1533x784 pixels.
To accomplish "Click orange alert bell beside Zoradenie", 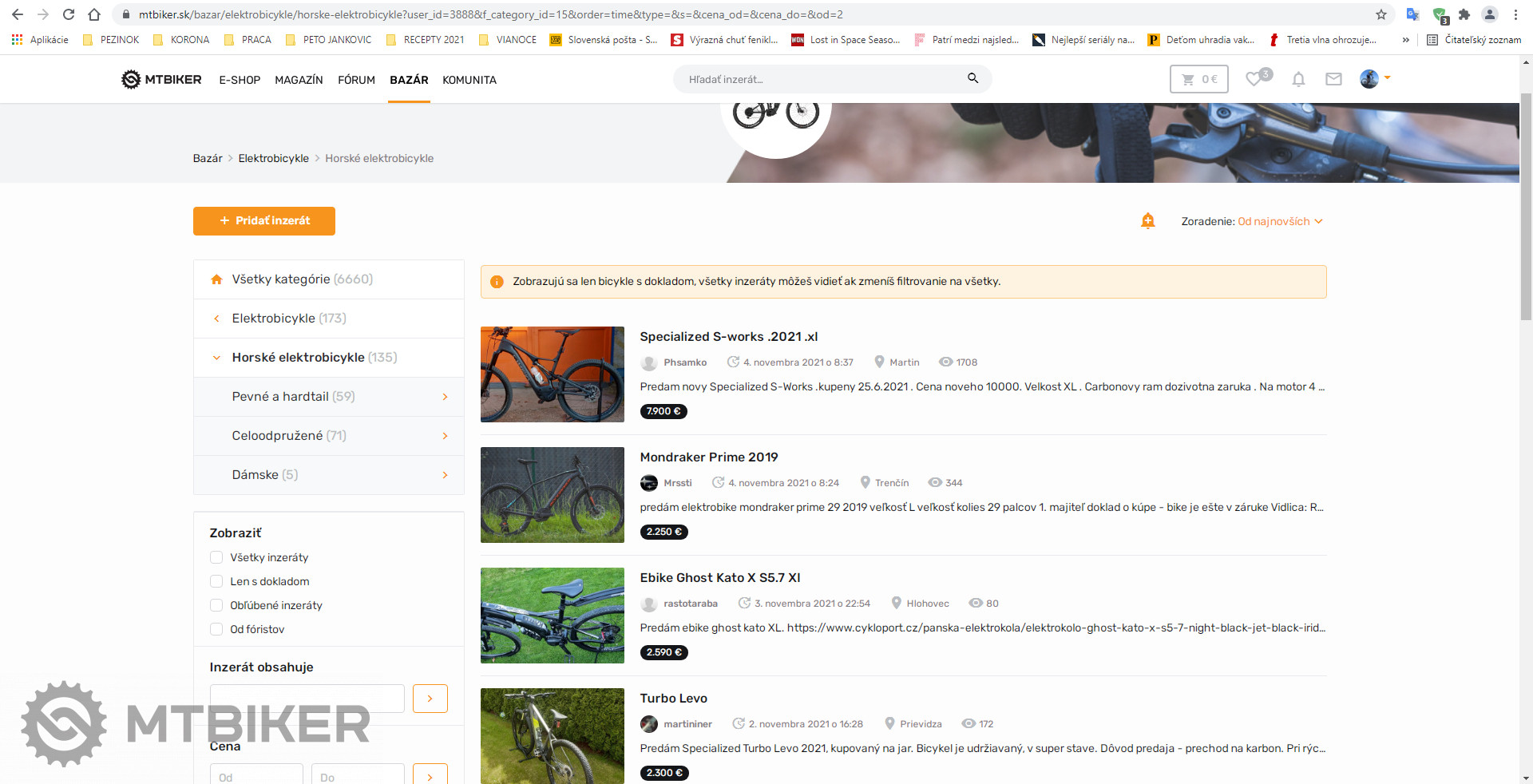I will [x=1147, y=221].
